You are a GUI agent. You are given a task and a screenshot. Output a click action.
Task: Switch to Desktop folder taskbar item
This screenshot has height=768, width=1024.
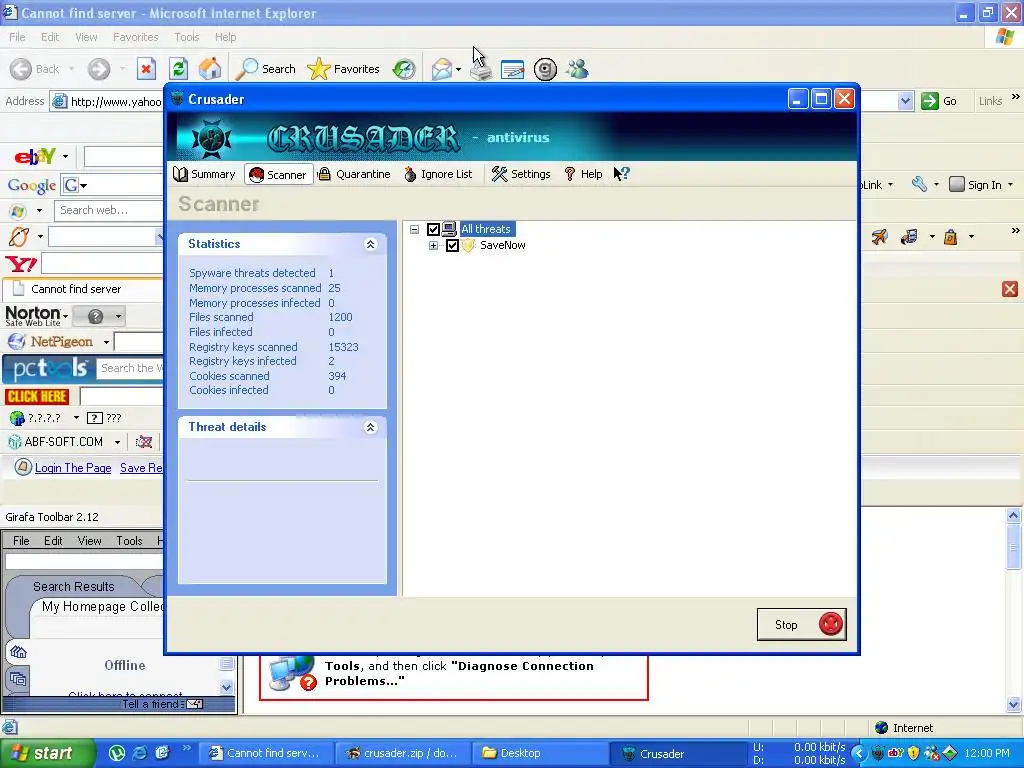tap(541, 753)
